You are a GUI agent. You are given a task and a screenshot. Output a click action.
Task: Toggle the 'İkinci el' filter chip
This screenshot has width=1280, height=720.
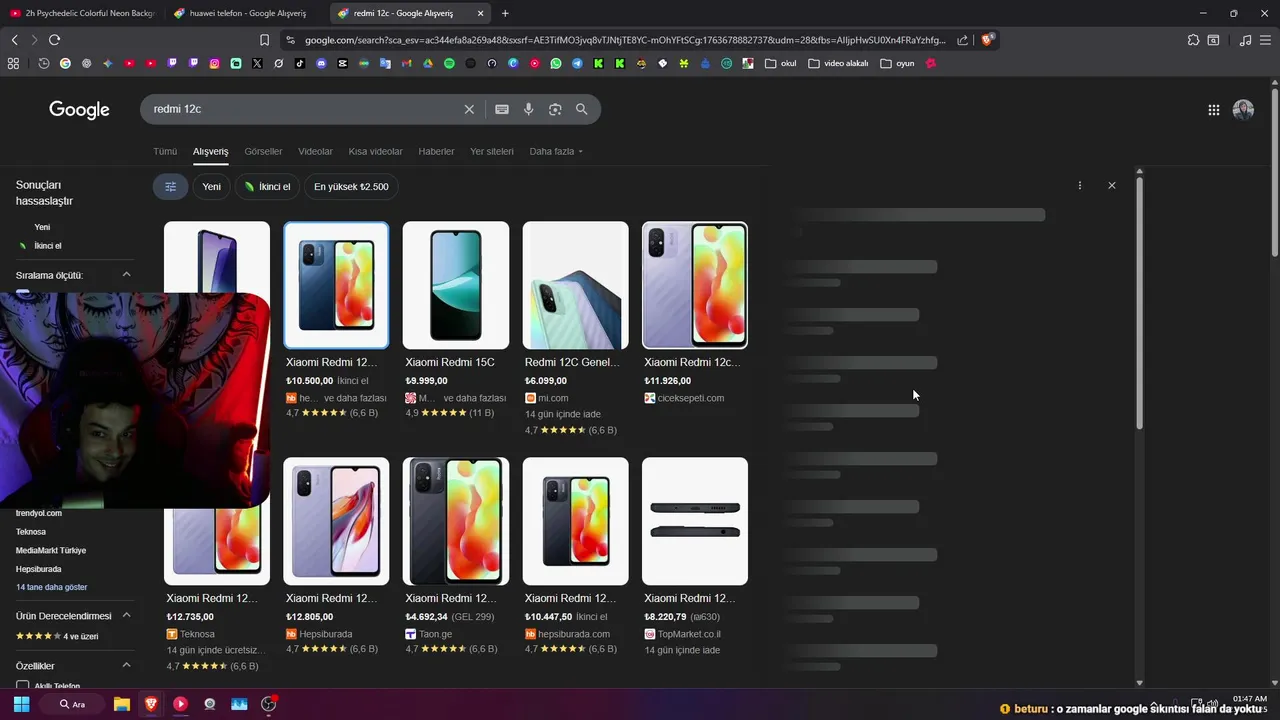click(267, 186)
